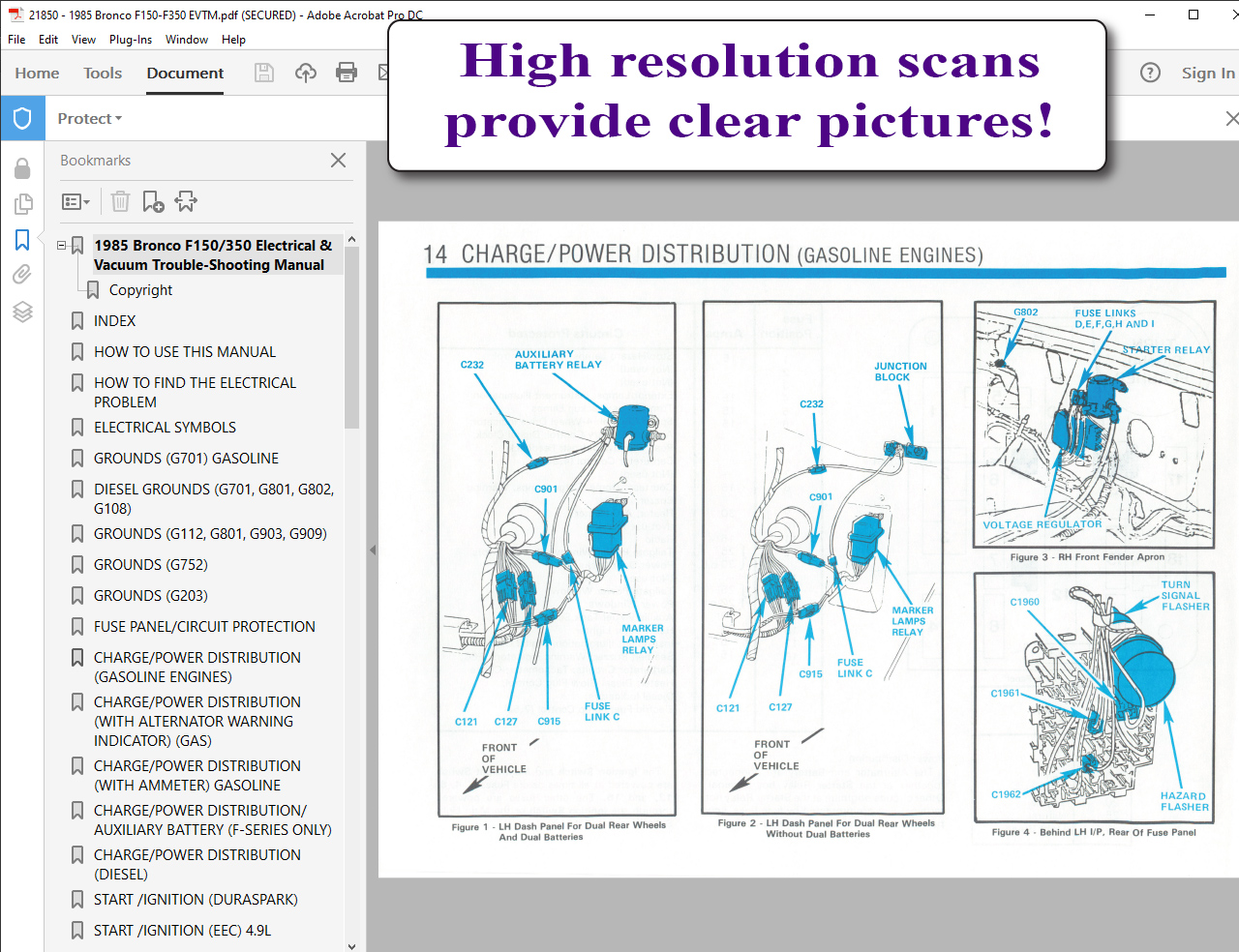Viewport: 1239px width, 952px height.
Task: Open GROUNDS (G203) bookmark
Action: pyautogui.click(x=150, y=596)
